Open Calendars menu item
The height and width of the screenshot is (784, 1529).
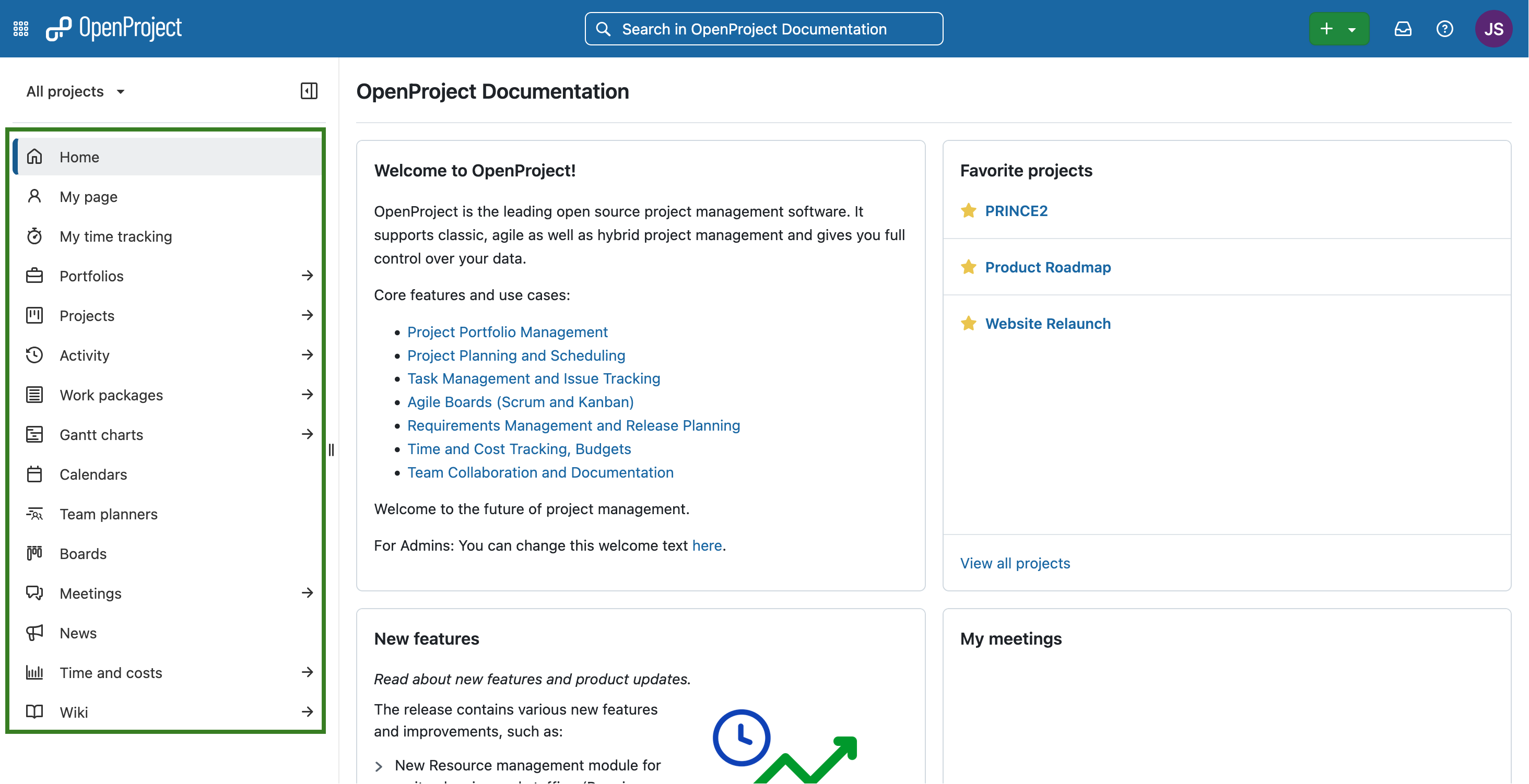point(168,474)
